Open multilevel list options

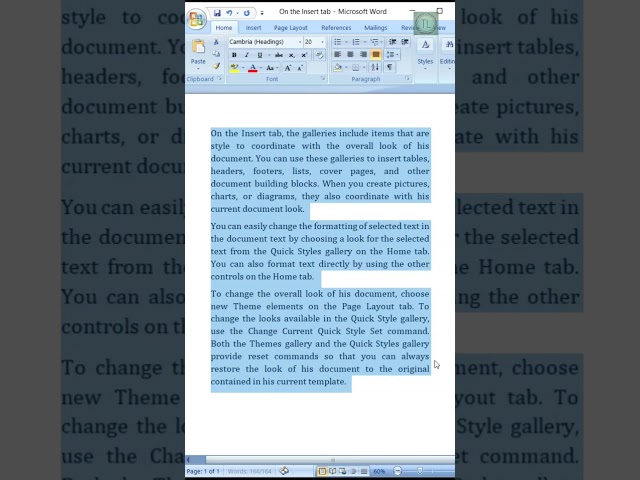(374, 42)
